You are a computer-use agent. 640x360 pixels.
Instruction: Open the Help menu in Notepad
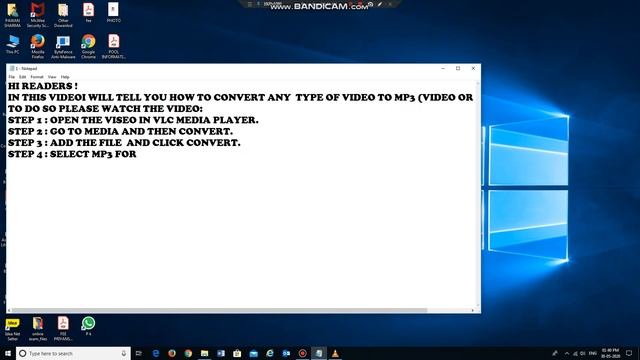65,77
